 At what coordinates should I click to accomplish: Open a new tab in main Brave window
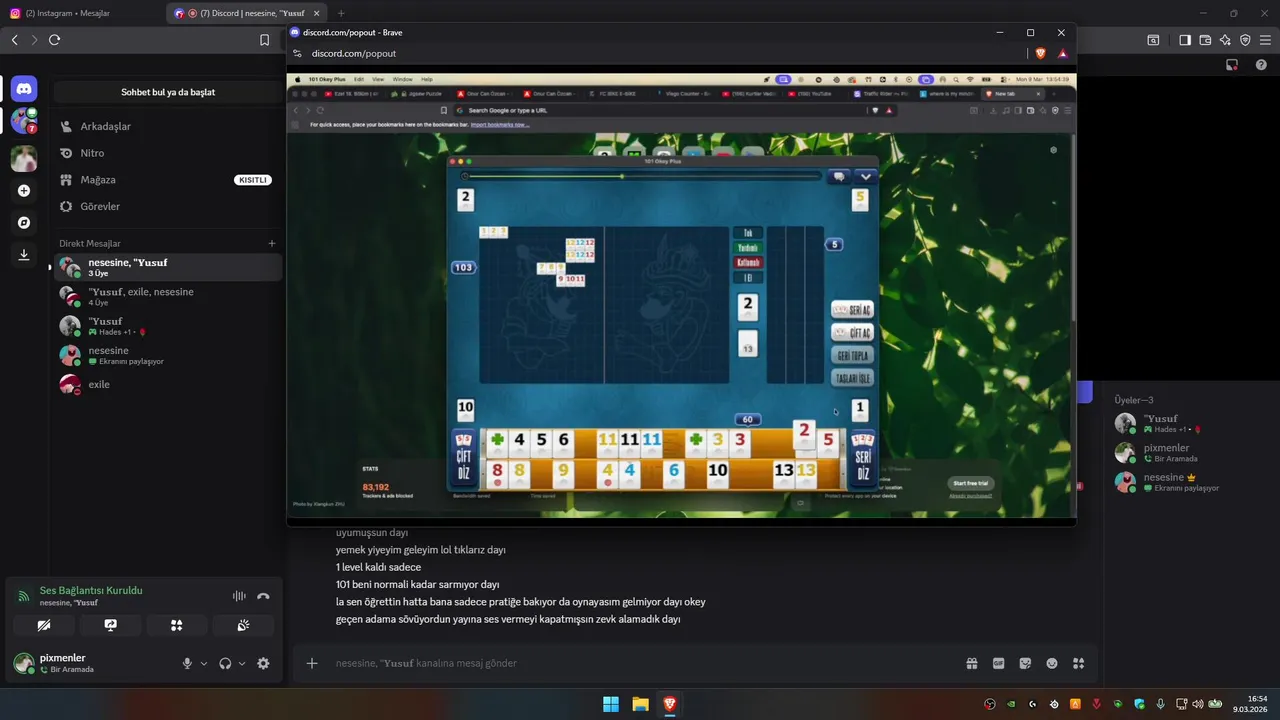pos(341,13)
